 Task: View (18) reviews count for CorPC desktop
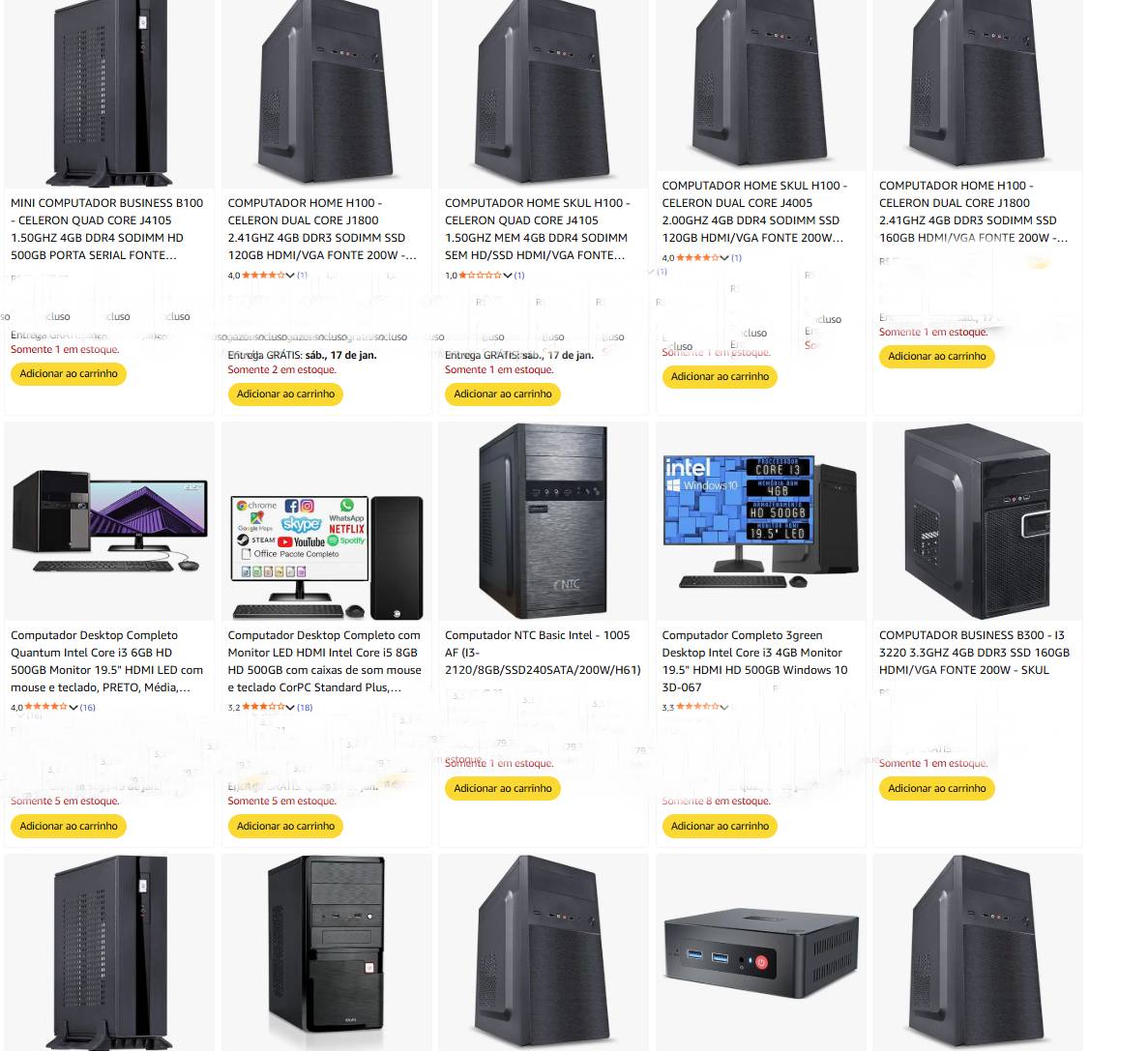305,707
